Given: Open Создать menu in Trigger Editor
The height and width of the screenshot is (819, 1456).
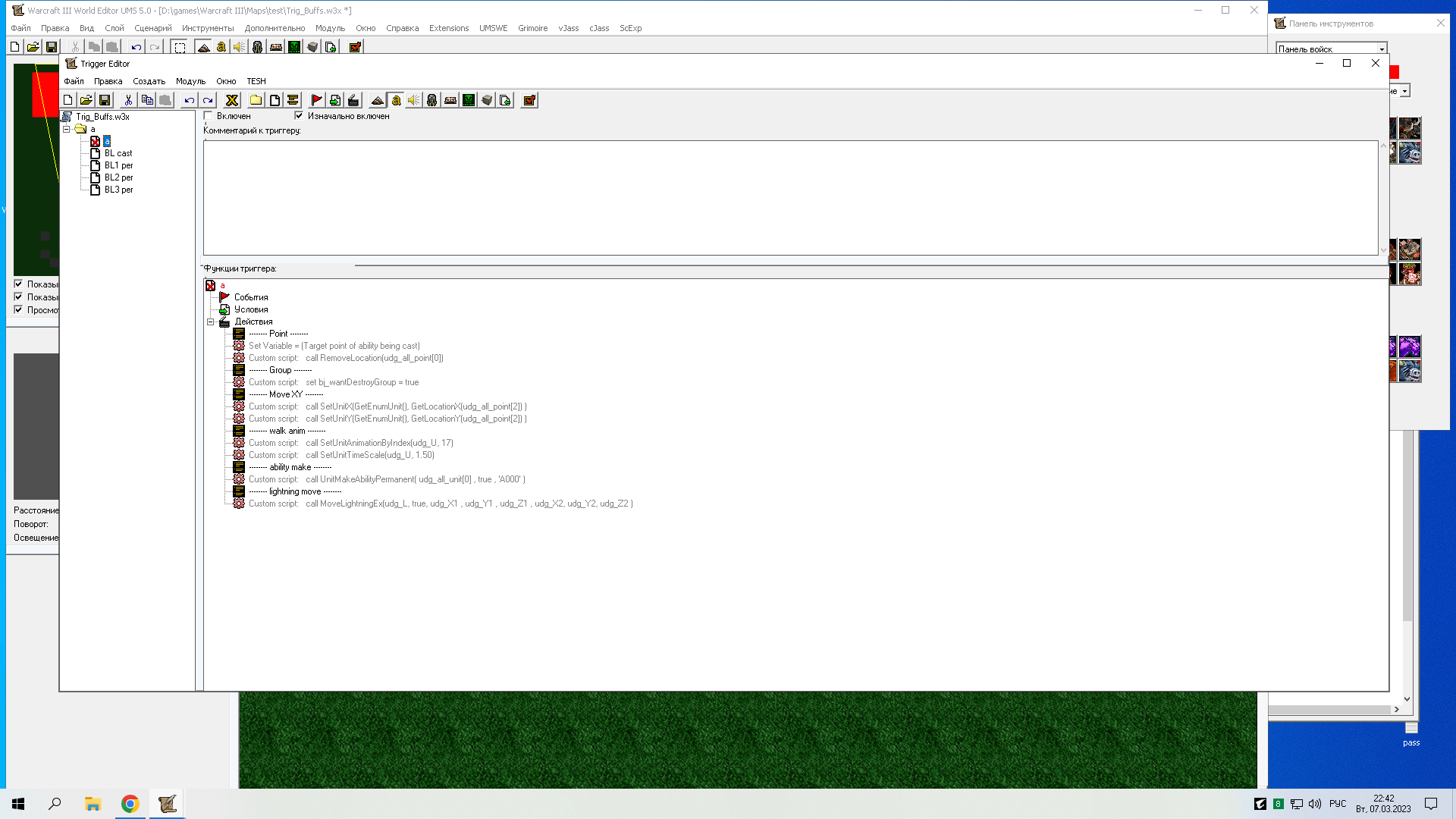Looking at the screenshot, I should point(149,81).
